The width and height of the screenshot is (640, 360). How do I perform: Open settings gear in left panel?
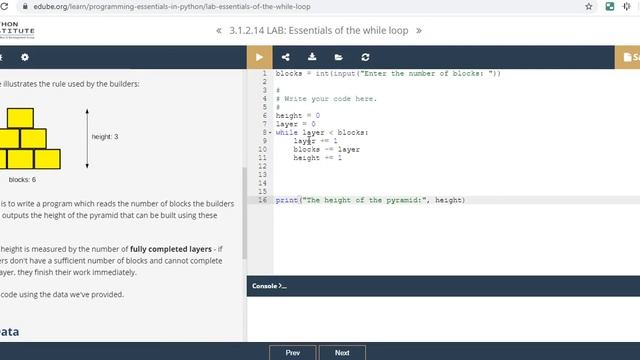25,57
